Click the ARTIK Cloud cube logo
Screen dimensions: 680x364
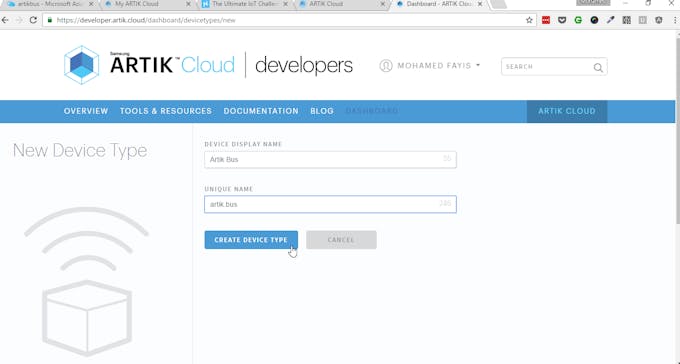[82, 65]
